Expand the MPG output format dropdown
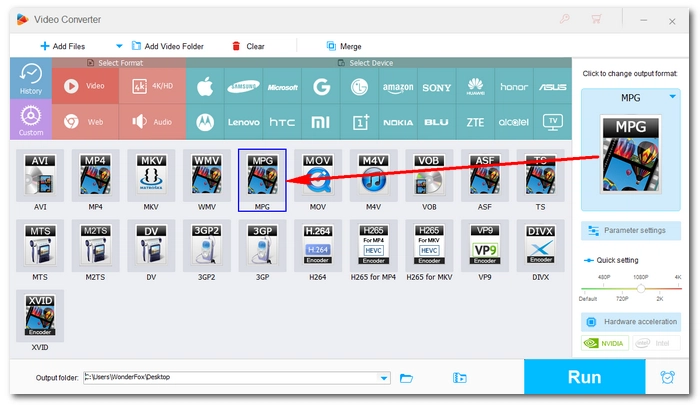700x405 pixels. coord(672,96)
